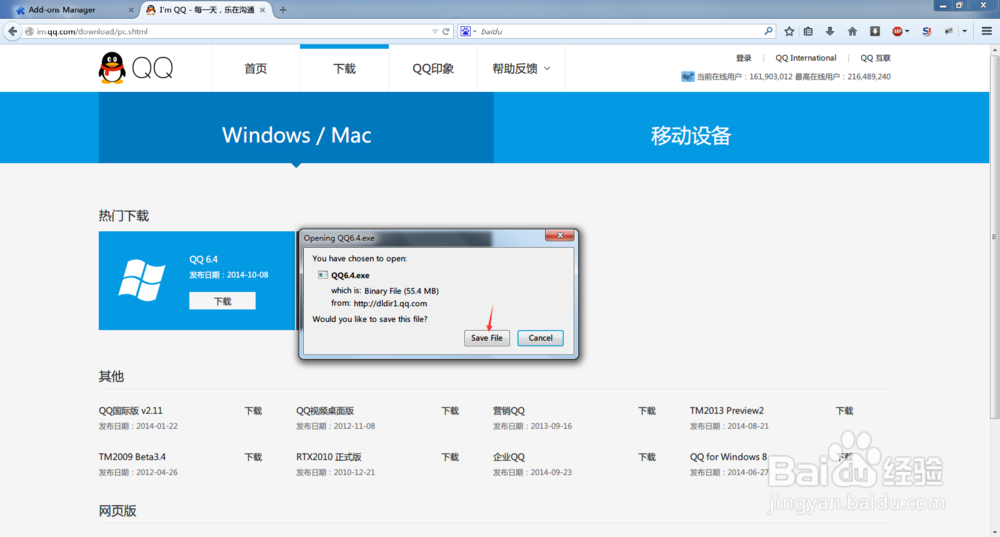Open the QQ International link

(805, 58)
